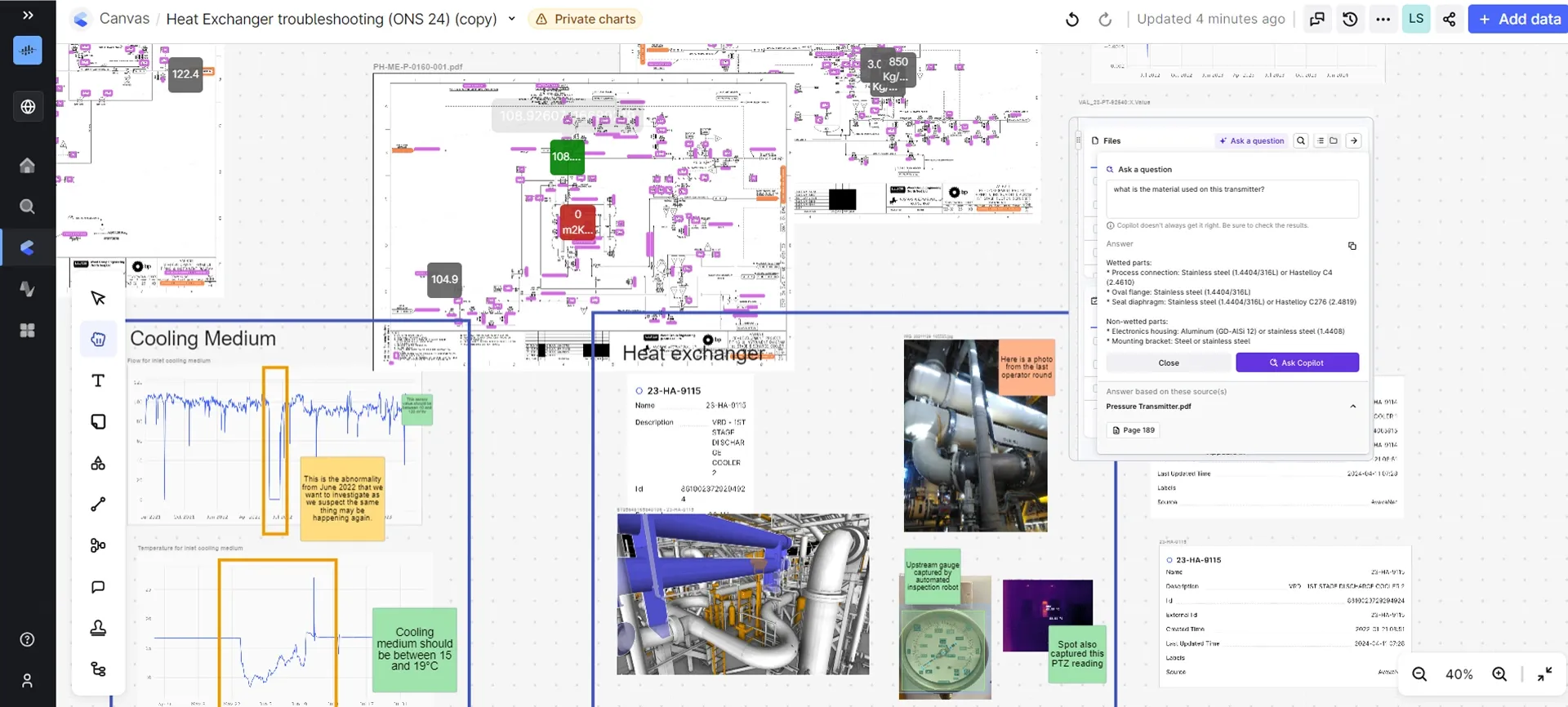Activate the hand pan tool
1568x707 pixels.
coord(98,340)
